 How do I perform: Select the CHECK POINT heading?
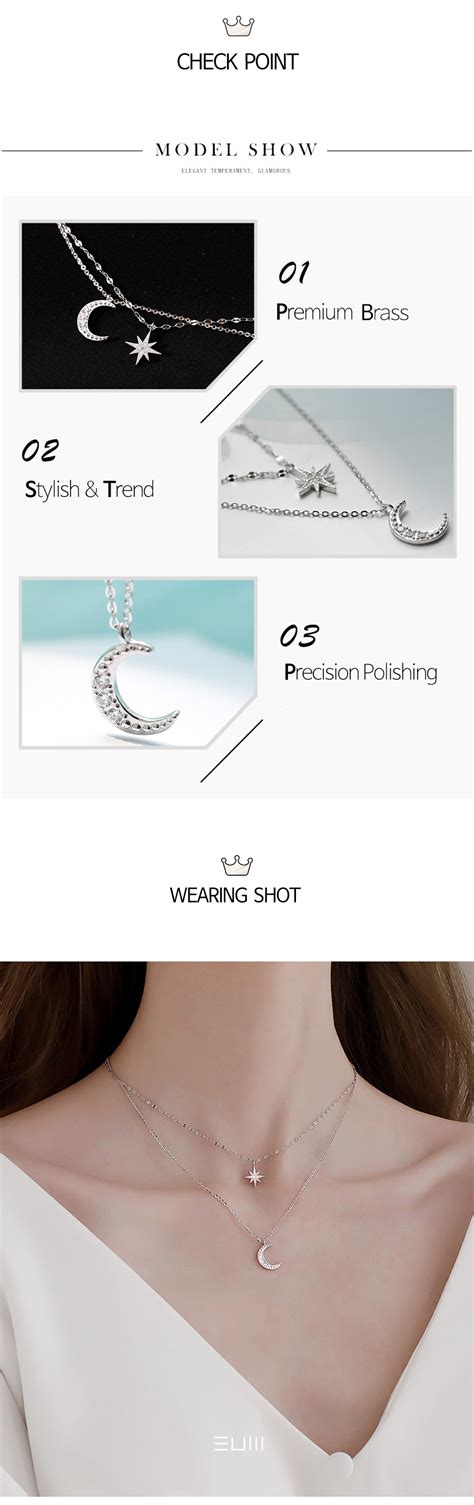[237, 62]
